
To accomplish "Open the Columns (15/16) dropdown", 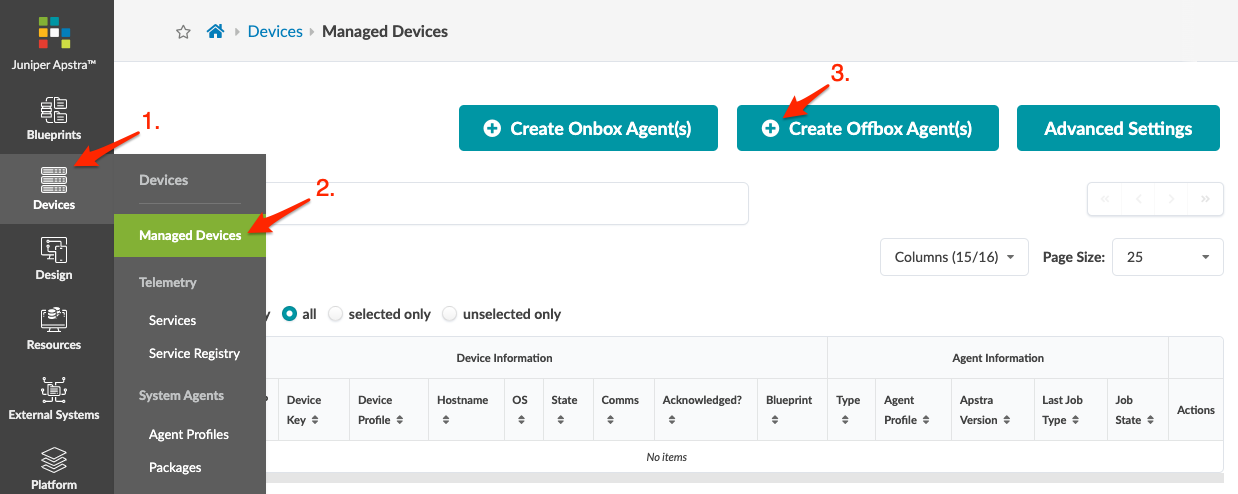I will (954, 257).
